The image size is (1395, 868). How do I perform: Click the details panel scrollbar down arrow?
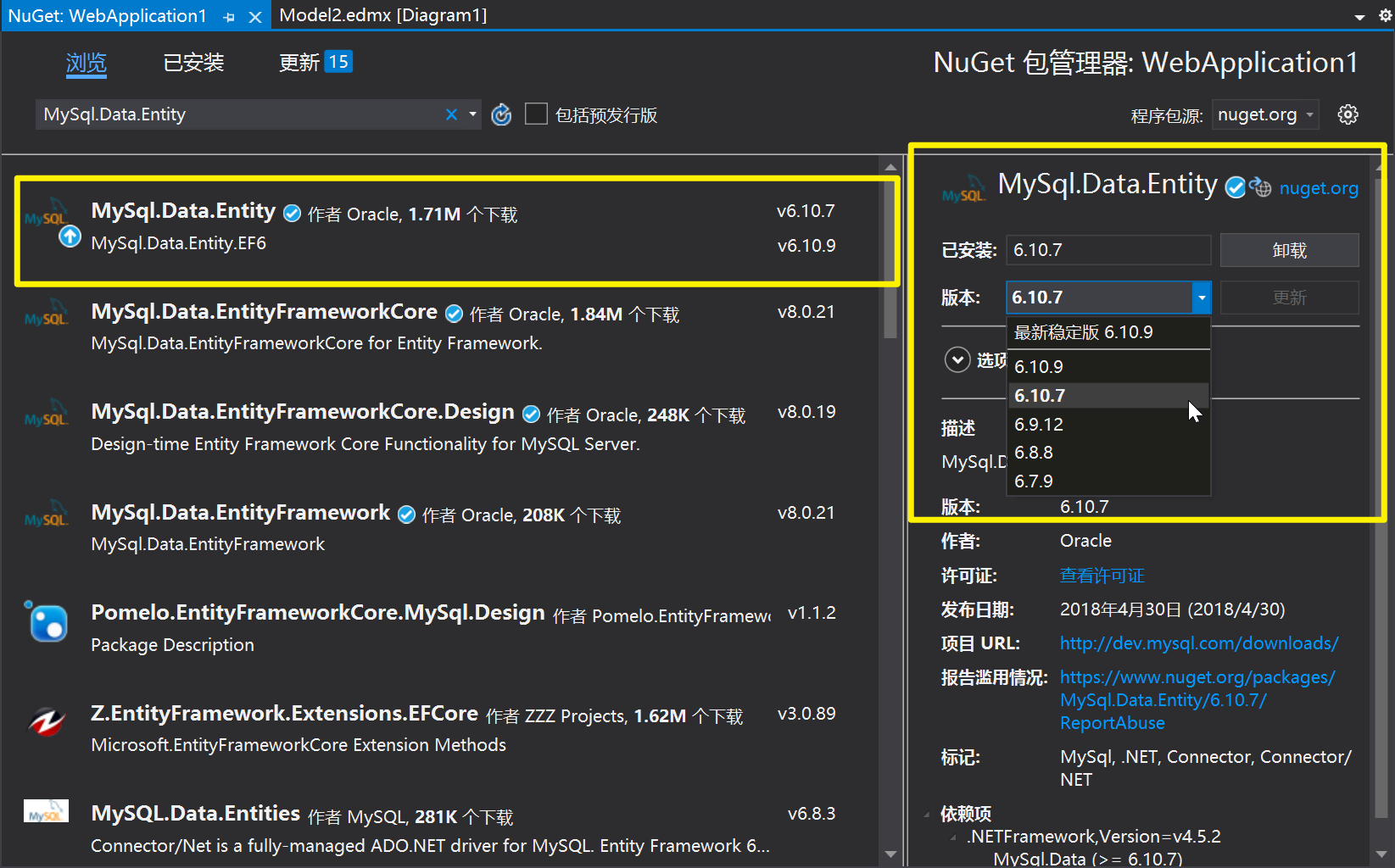(1382, 854)
